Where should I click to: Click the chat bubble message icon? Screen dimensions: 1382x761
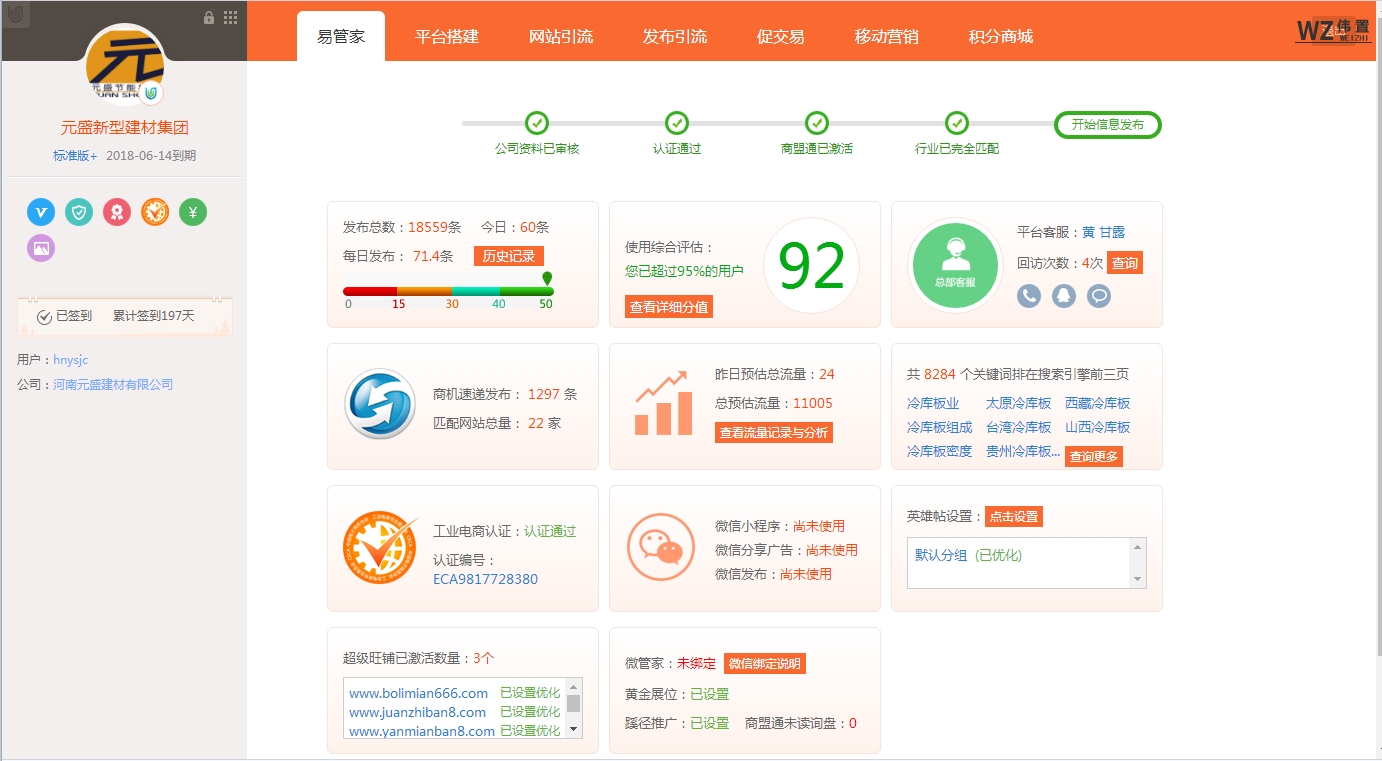[x=1099, y=296]
